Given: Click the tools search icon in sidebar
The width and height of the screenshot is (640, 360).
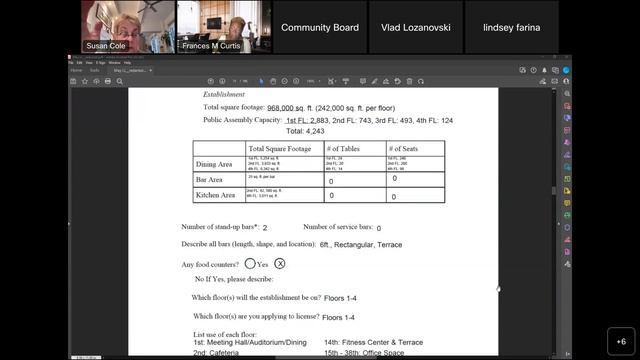Looking at the screenshot, I should point(567,93).
